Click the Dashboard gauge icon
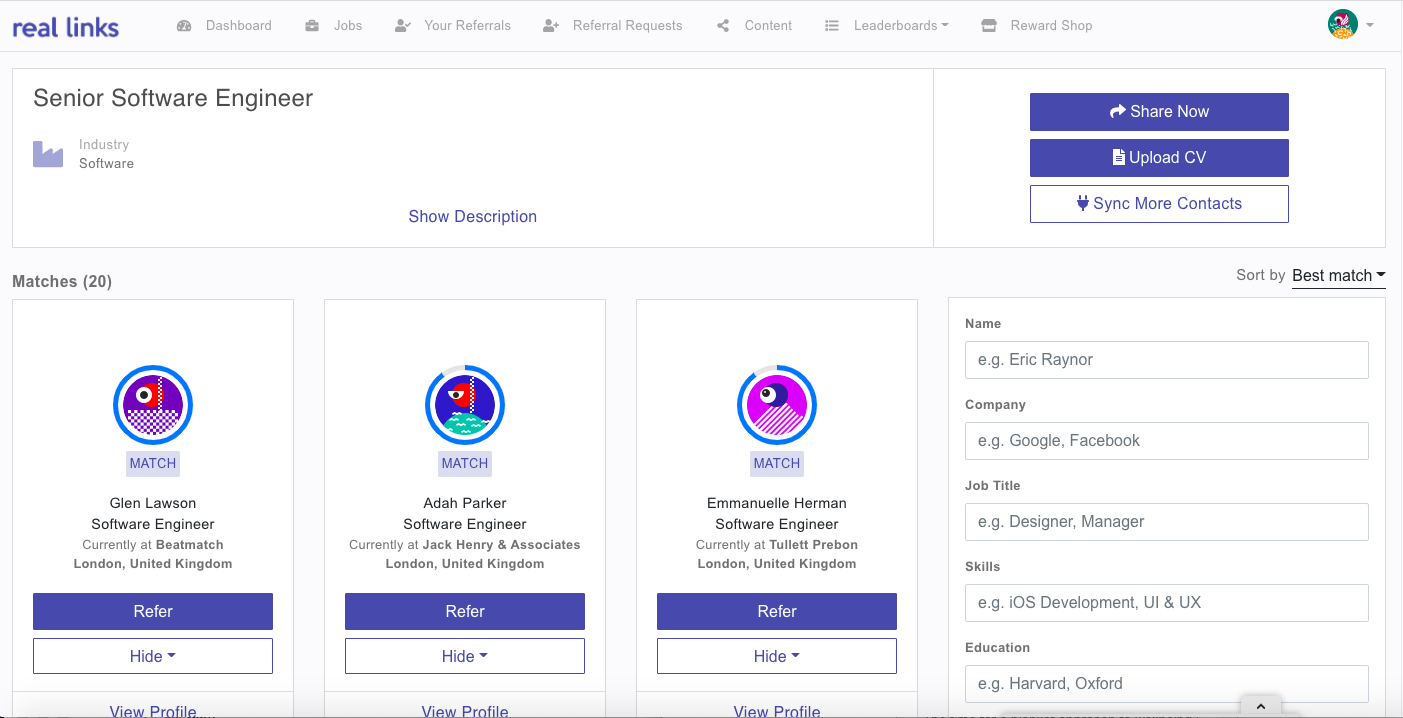Screen dimensions: 1403x718 pos(184,26)
